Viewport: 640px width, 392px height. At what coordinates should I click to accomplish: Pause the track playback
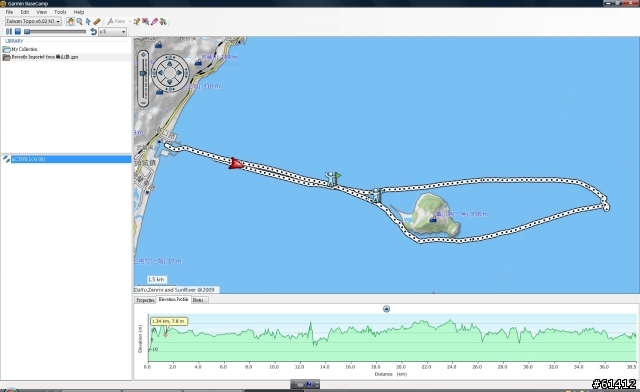[9, 31]
